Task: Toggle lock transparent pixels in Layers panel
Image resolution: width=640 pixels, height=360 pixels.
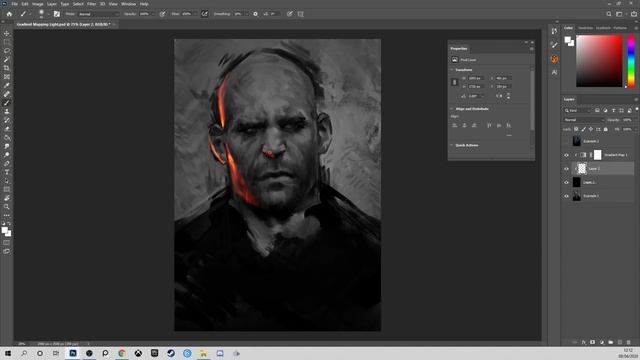Action: (576, 129)
